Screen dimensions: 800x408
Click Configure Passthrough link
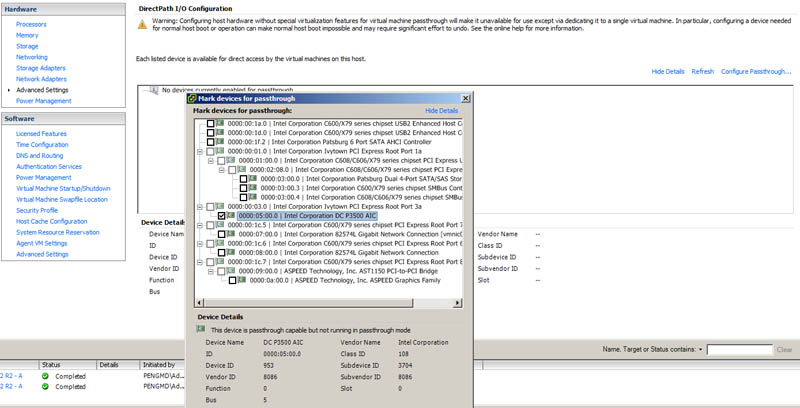(756, 71)
